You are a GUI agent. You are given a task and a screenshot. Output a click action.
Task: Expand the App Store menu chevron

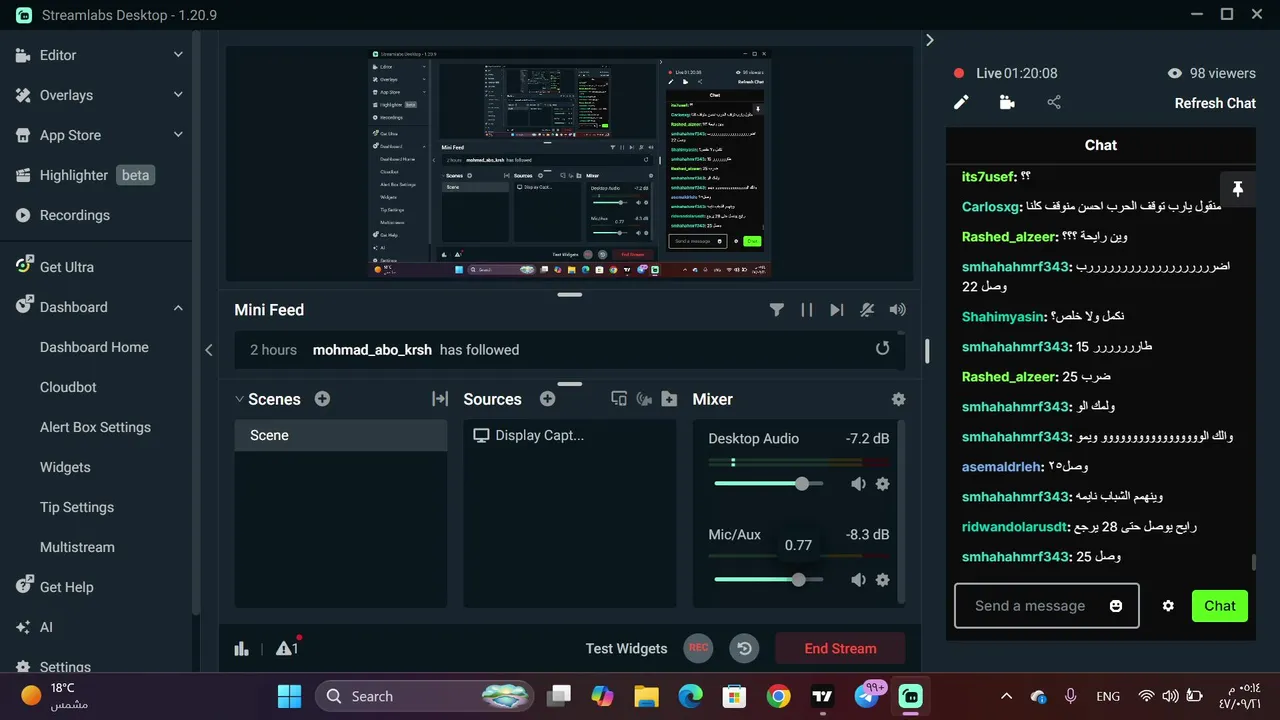tap(178, 135)
